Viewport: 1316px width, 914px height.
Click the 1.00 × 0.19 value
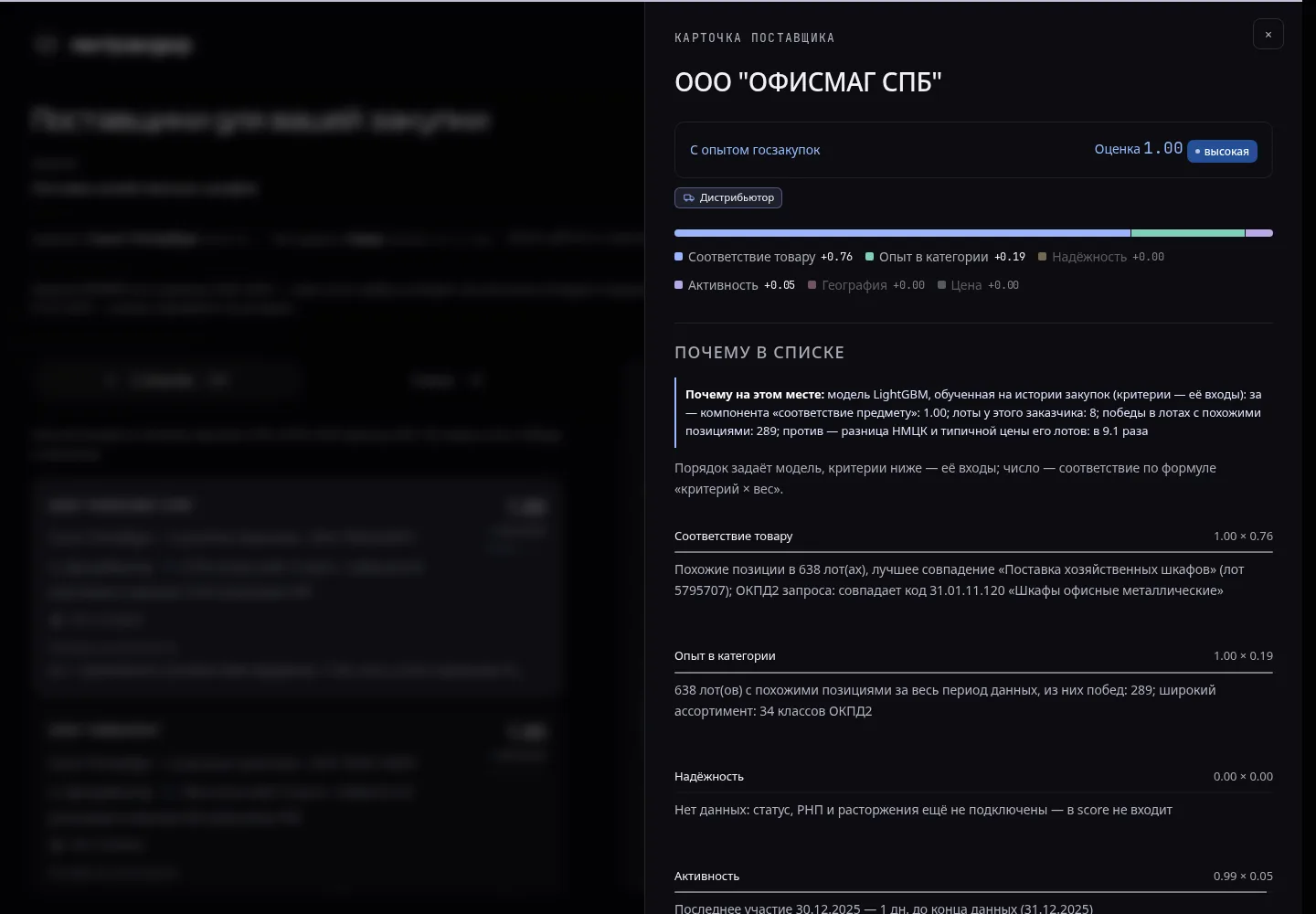(1243, 656)
